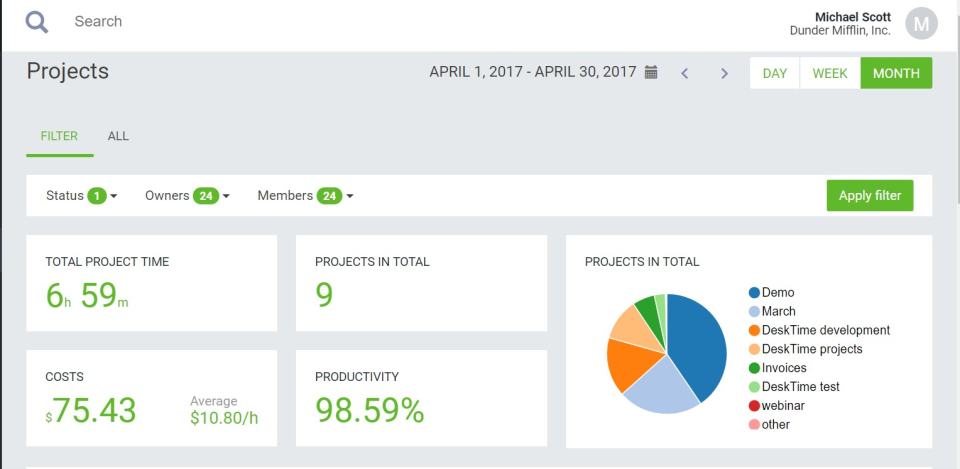Screen dimensions: 960x469
Task: Select the MONTH view toggle
Action: (896, 73)
